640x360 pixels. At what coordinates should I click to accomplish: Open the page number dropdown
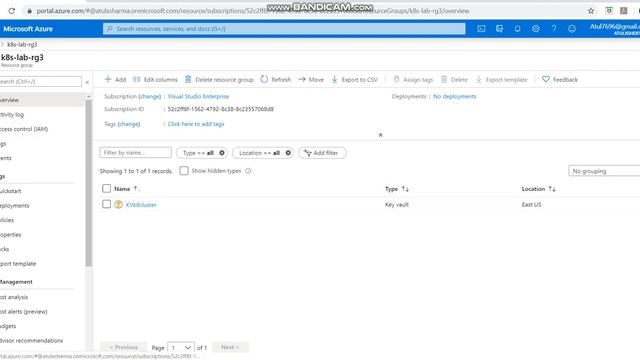click(181, 347)
